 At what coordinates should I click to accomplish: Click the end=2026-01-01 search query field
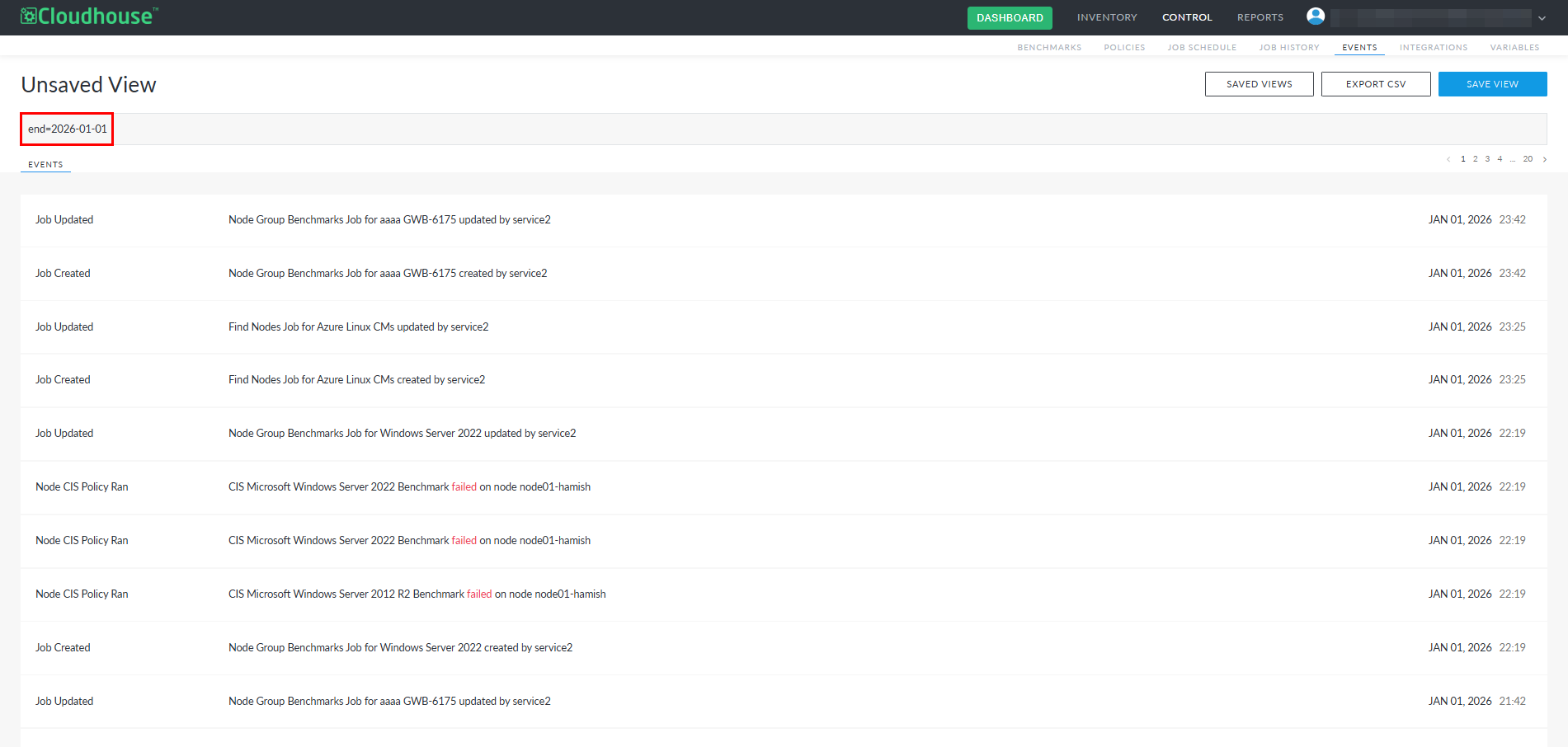[x=68, y=129]
